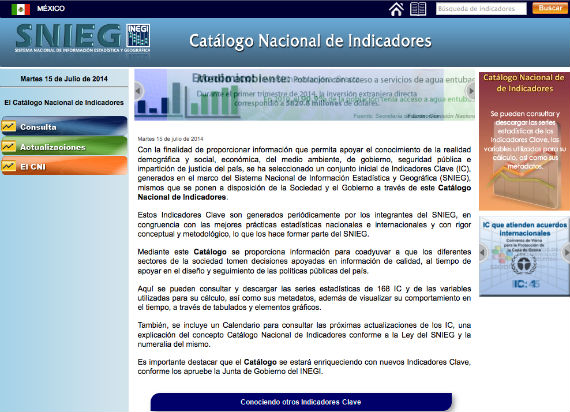Click the IC: 45 label
Viewport: 570px width, 412px height.
coord(526,284)
